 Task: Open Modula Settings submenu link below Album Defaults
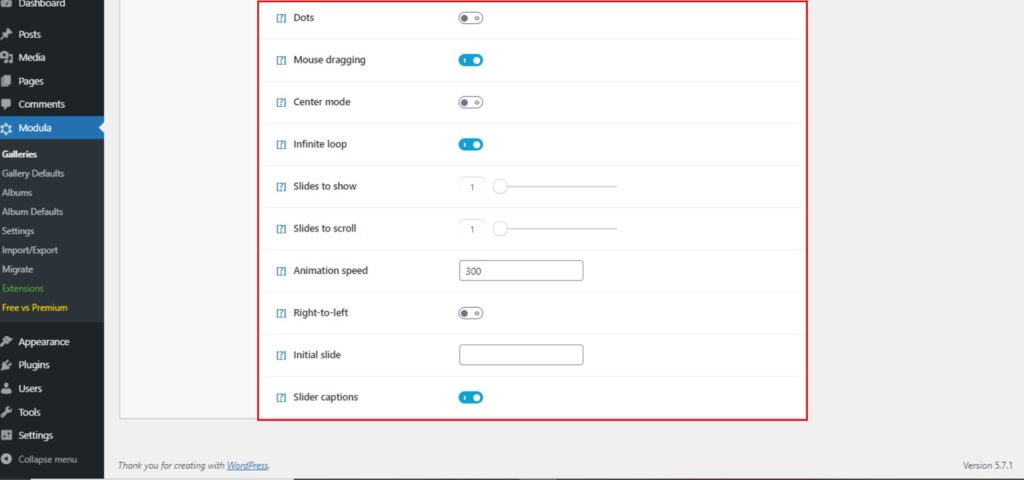pyautogui.click(x=18, y=231)
